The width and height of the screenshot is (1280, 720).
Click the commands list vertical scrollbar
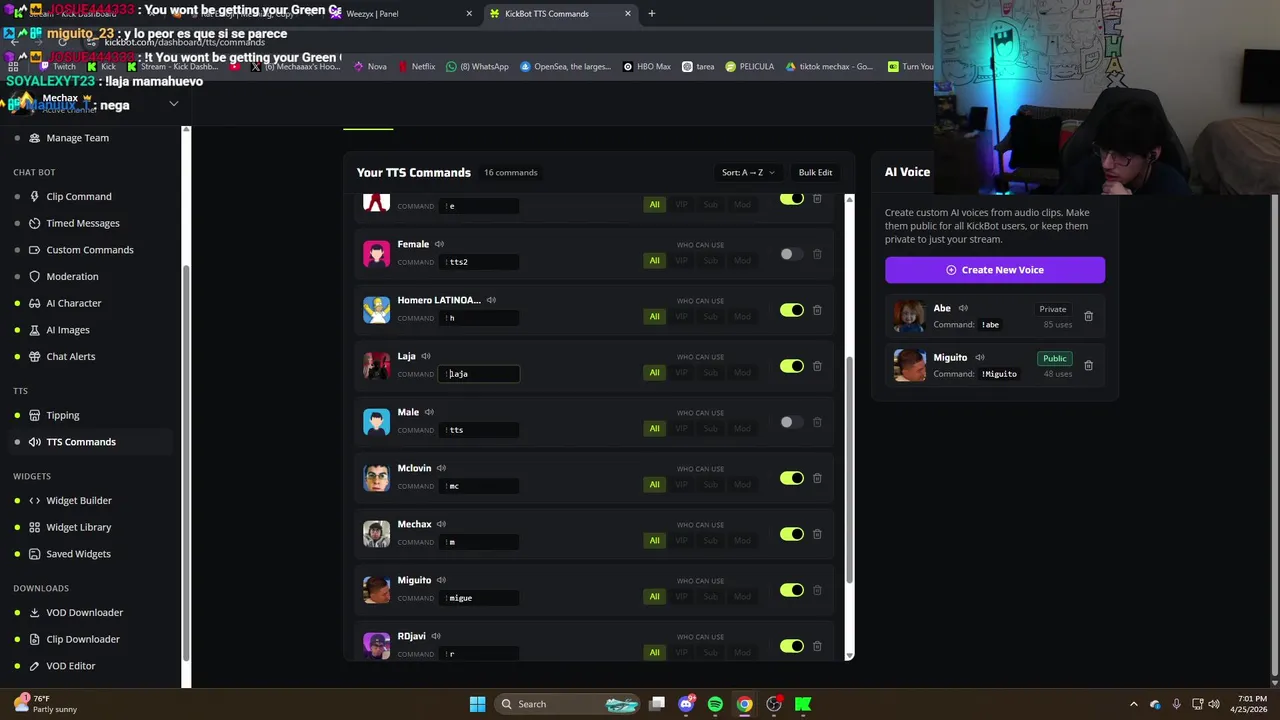[849, 470]
